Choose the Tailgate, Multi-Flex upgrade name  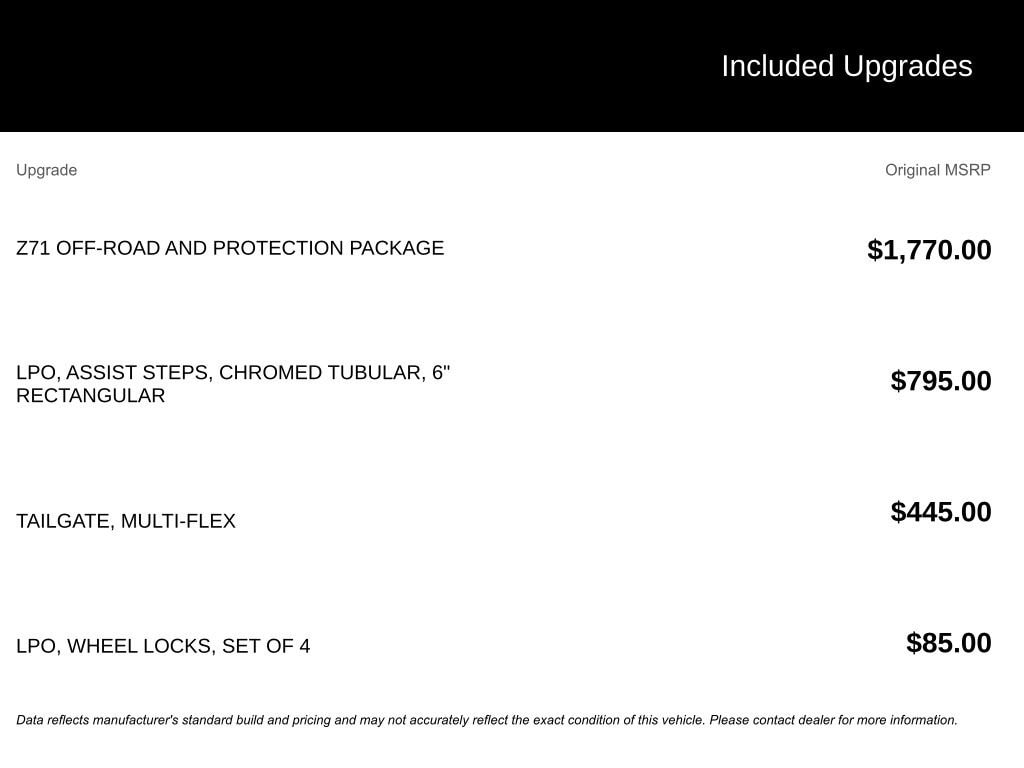click(126, 521)
